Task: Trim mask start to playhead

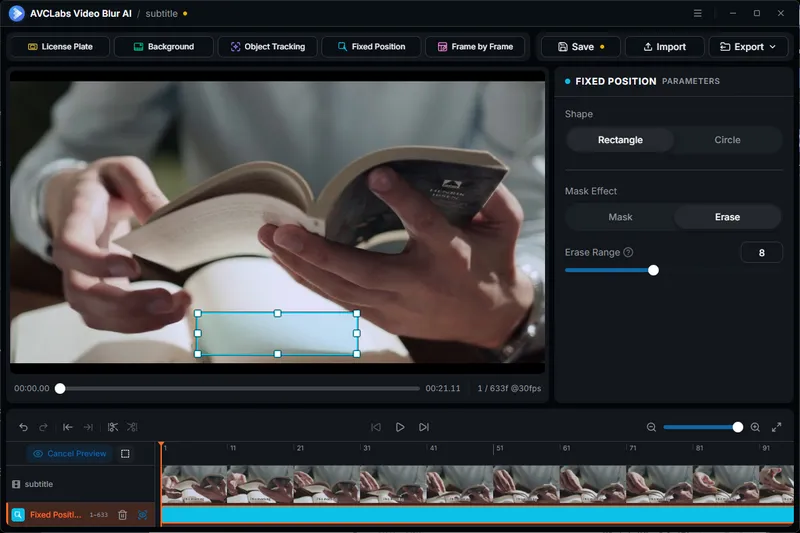Action: [x=67, y=427]
